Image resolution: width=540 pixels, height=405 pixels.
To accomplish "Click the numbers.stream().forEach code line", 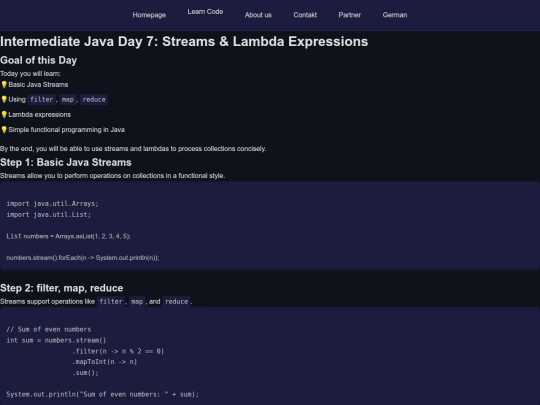I will pos(83,258).
